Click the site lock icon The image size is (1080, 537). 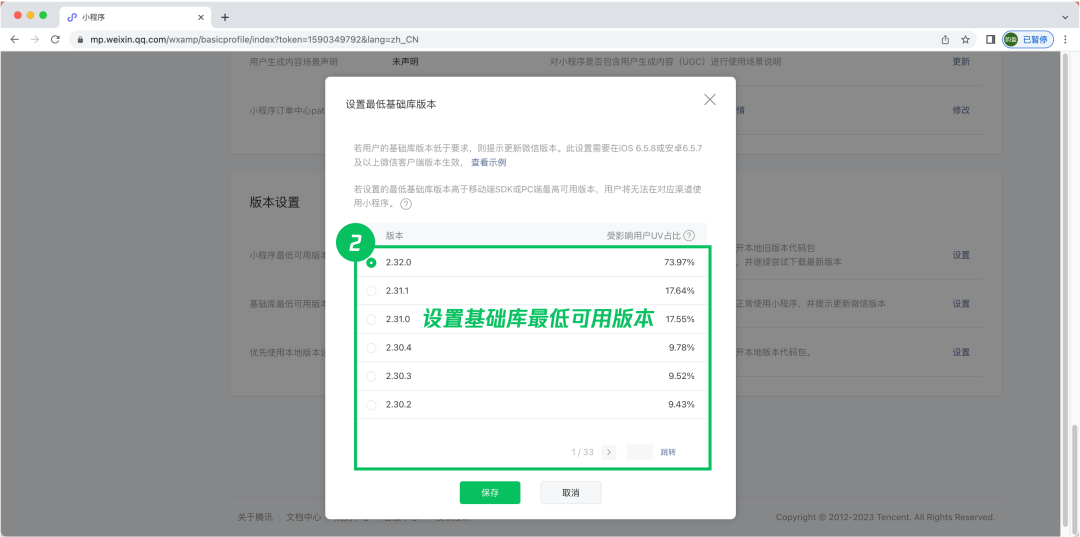80,40
